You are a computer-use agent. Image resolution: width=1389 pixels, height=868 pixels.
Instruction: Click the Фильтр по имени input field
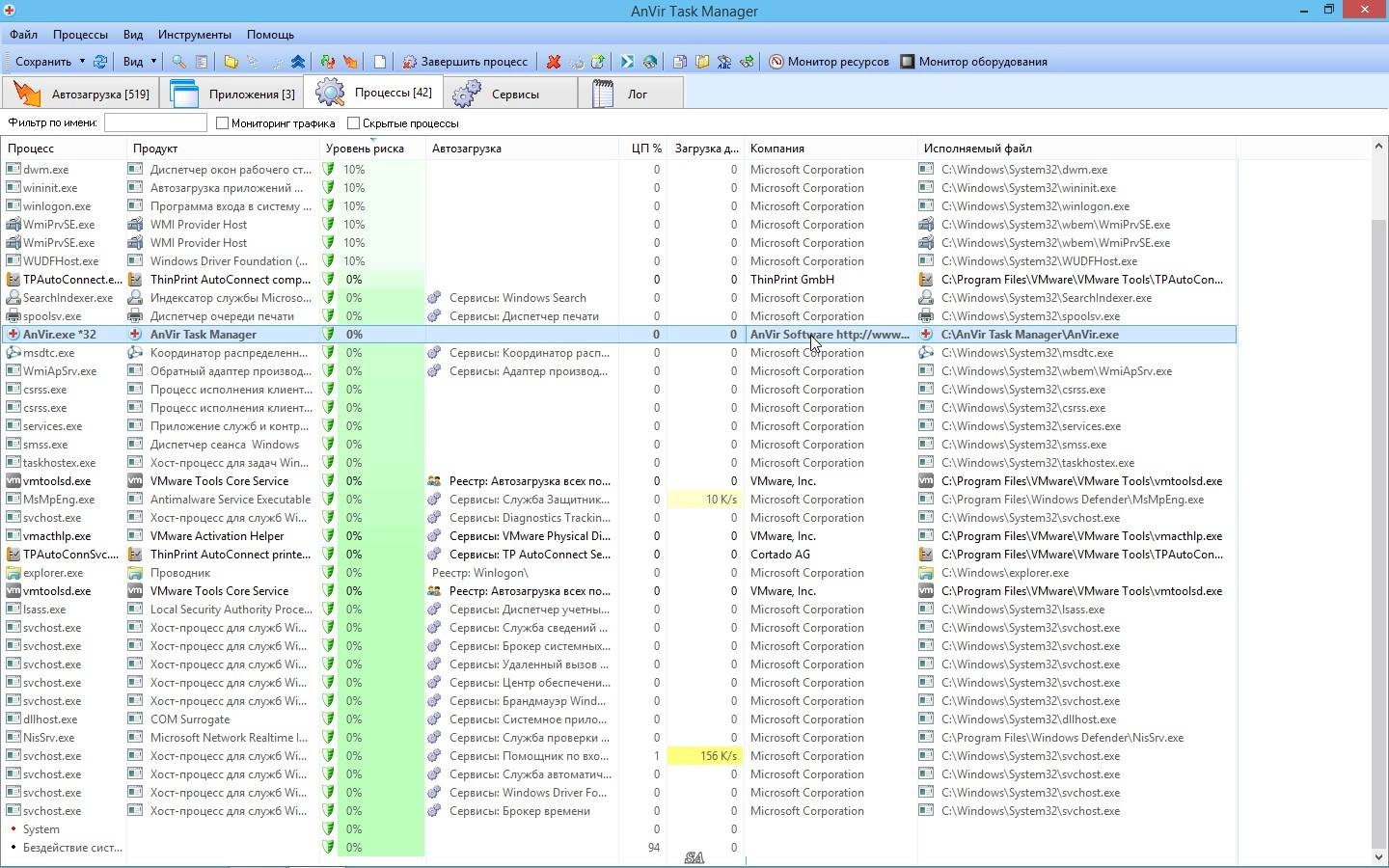click(x=155, y=122)
